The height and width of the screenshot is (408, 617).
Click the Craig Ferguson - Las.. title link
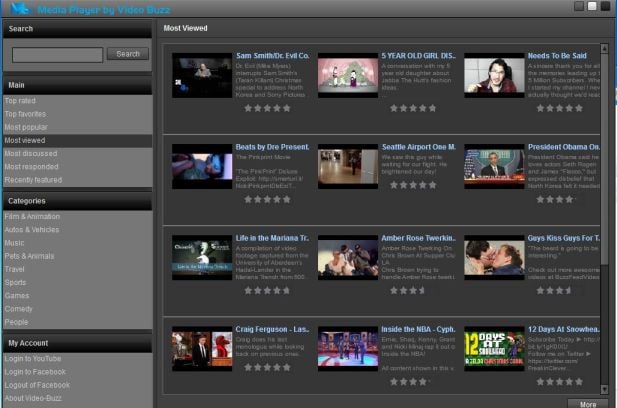[272, 329]
